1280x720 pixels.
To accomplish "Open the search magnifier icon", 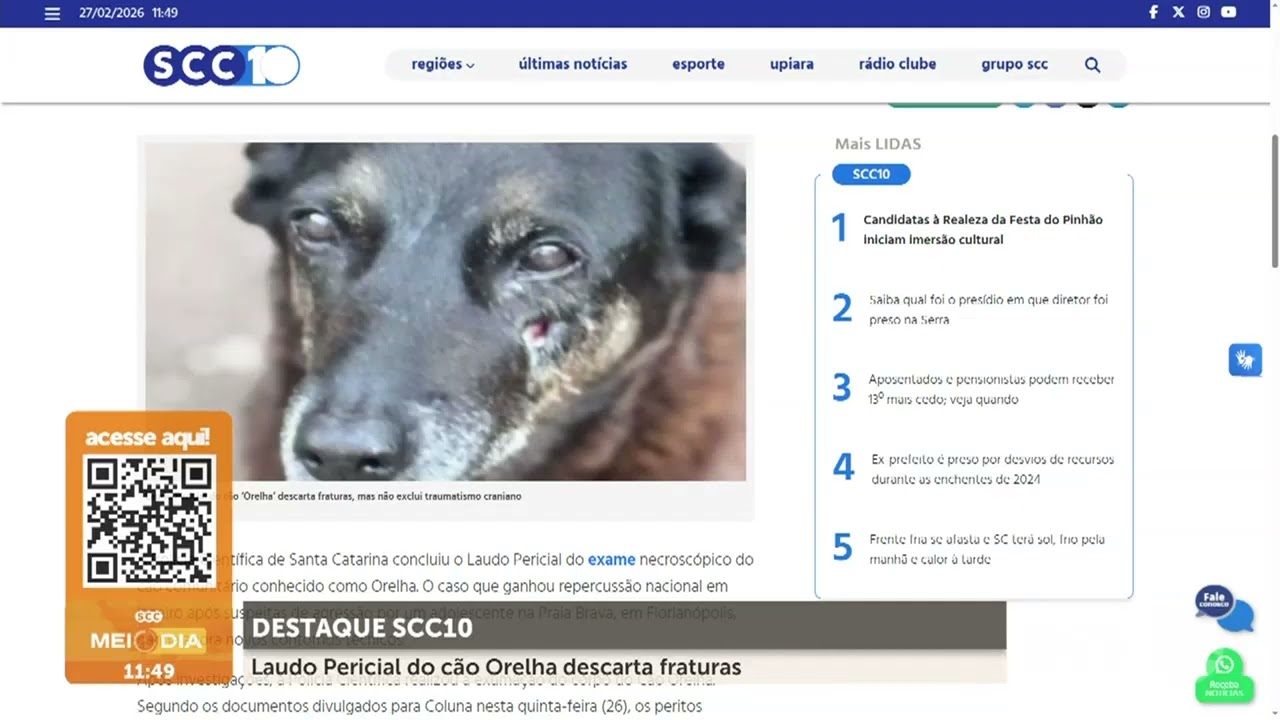I will (x=1092, y=65).
